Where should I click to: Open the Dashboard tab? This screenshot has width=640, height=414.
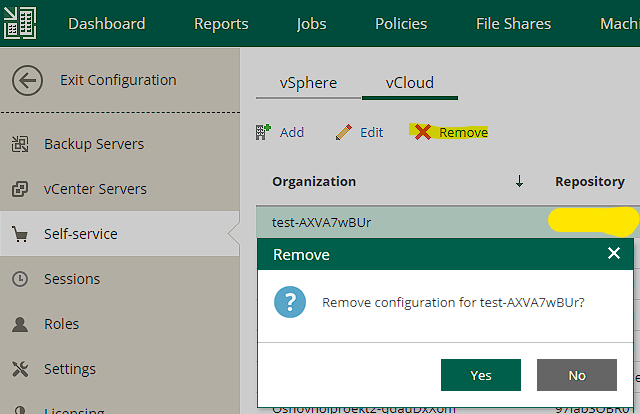[107, 24]
